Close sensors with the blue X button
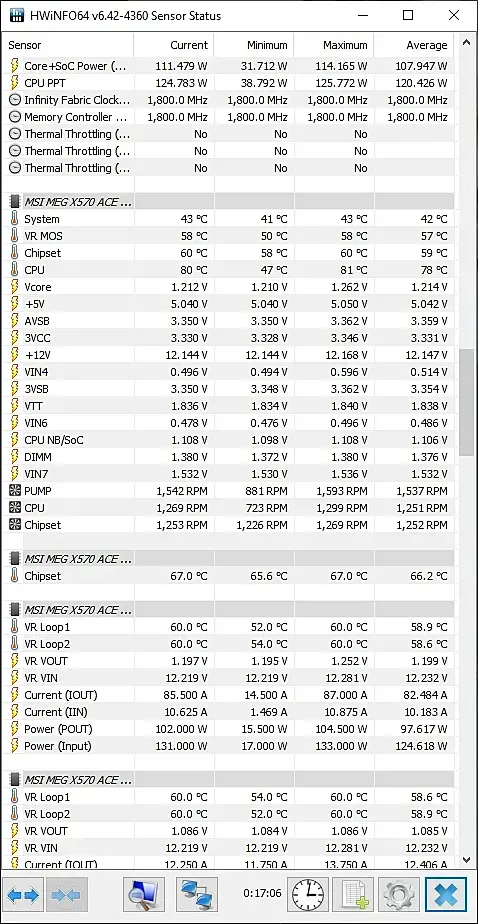Viewport: 478px width, 924px height. coord(445,895)
